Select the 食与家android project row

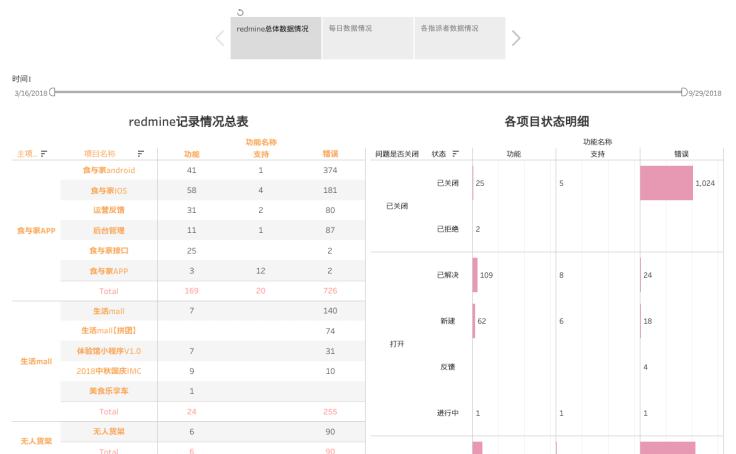point(108,171)
